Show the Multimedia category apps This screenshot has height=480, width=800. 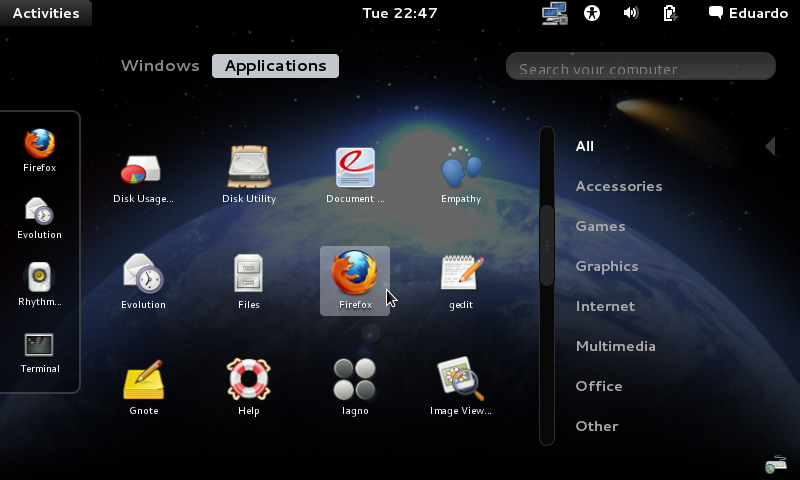coord(615,346)
